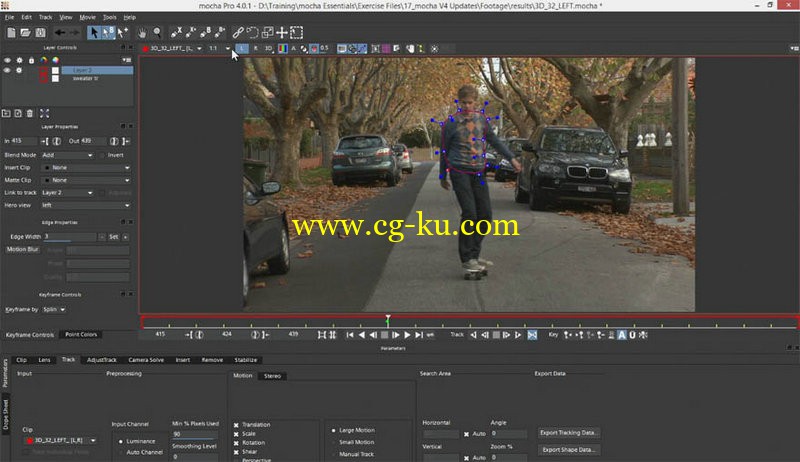Select the Transform dashed-box tool
This screenshot has height=462, width=800.
pos(296,33)
